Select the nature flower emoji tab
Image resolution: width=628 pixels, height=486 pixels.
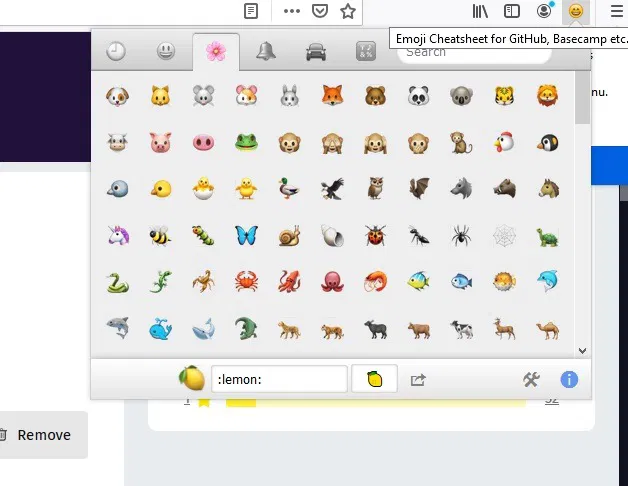tap(216, 52)
